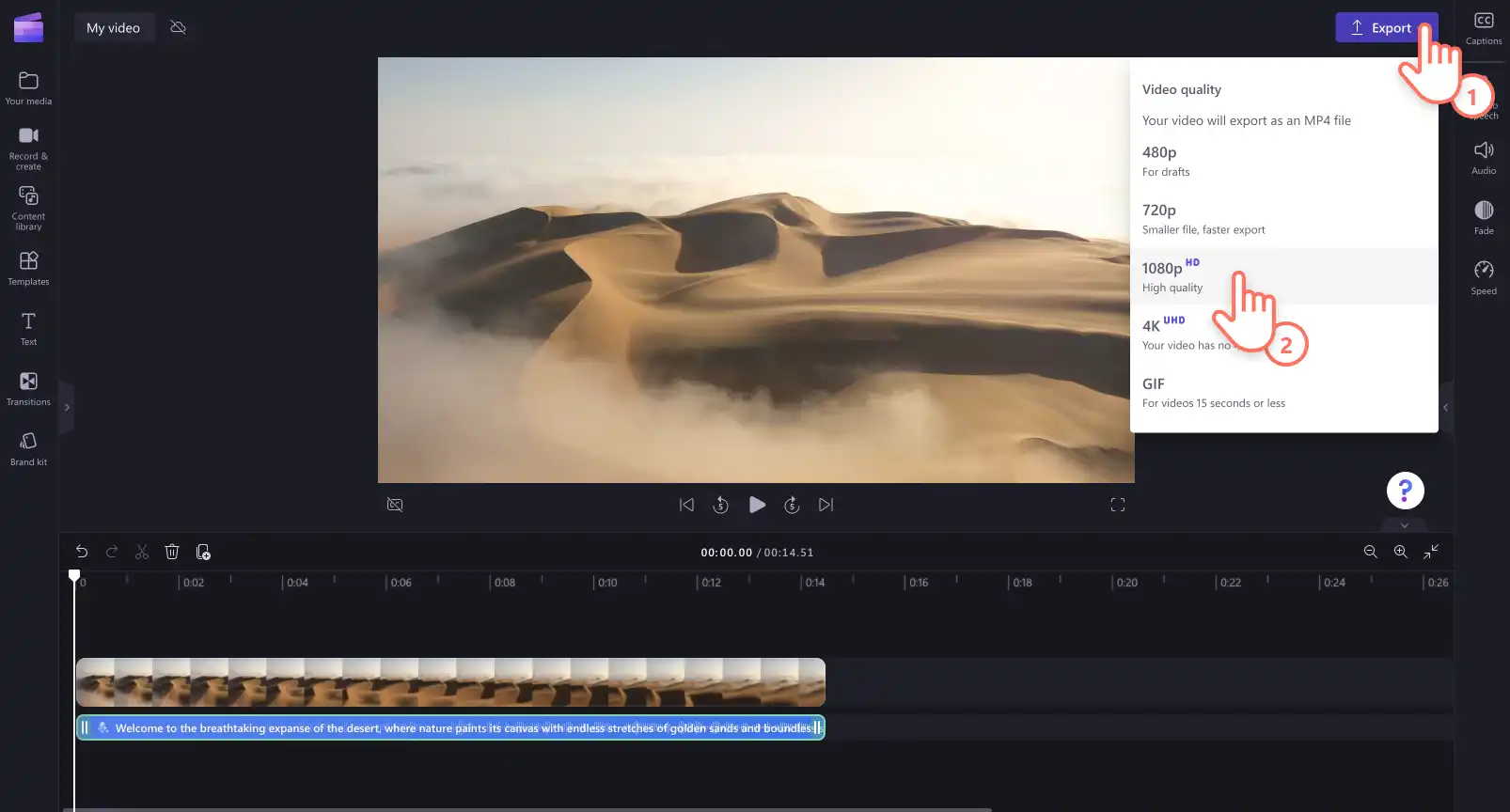Collapse the right properties panel
Screen dimensions: 1510x812
pyautogui.click(x=1445, y=407)
